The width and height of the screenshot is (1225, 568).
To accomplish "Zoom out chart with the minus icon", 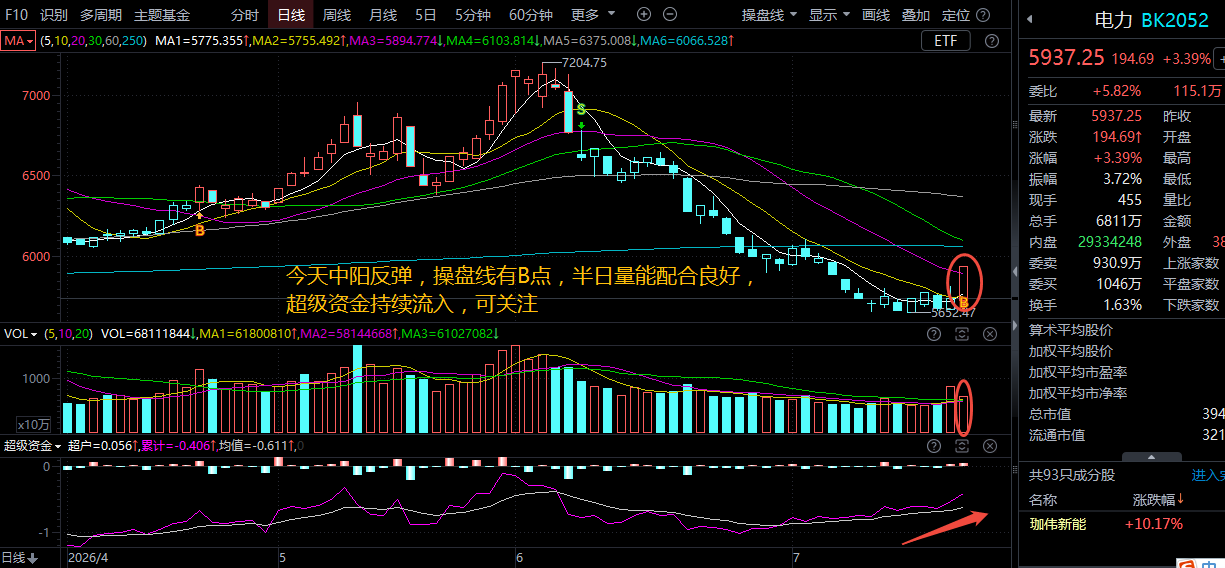I will (669, 15).
